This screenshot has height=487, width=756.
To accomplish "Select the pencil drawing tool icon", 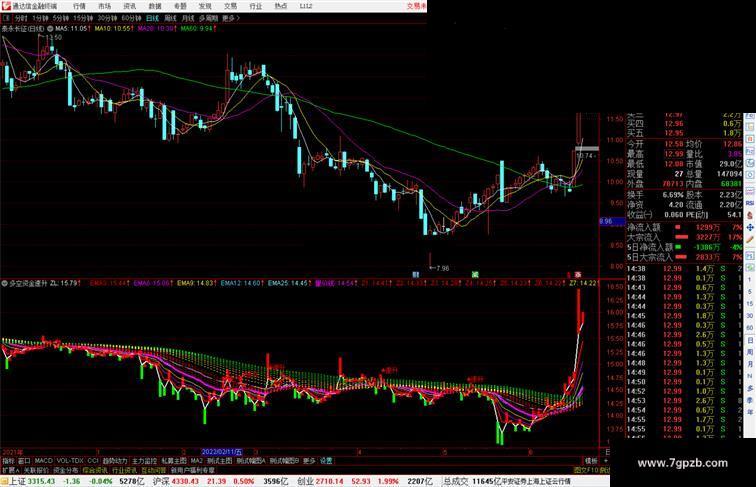I will [x=750, y=239].
